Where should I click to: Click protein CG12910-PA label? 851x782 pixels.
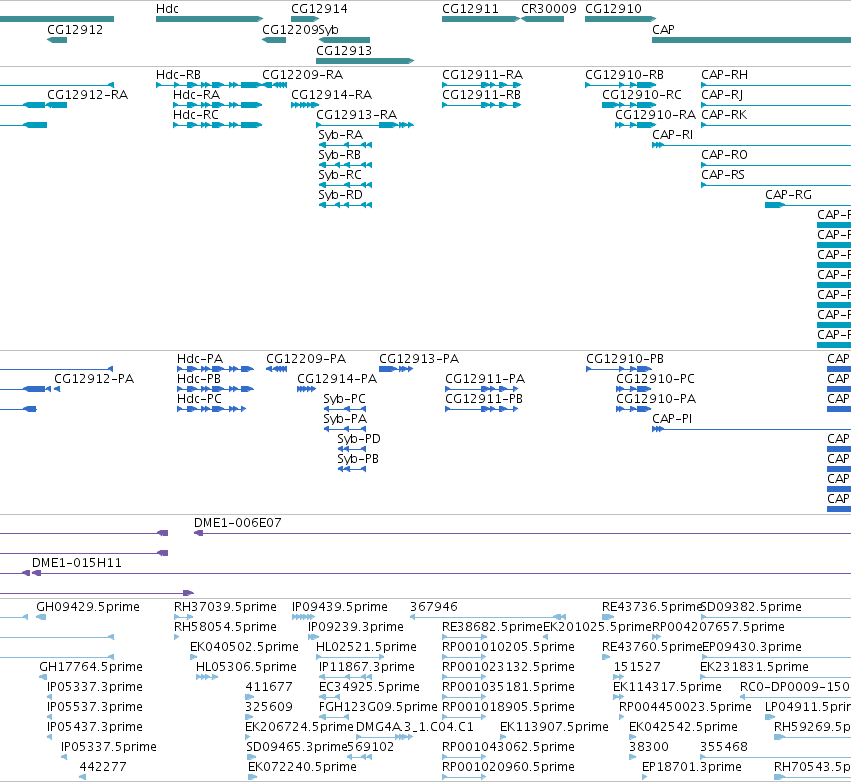click(656, 399)
